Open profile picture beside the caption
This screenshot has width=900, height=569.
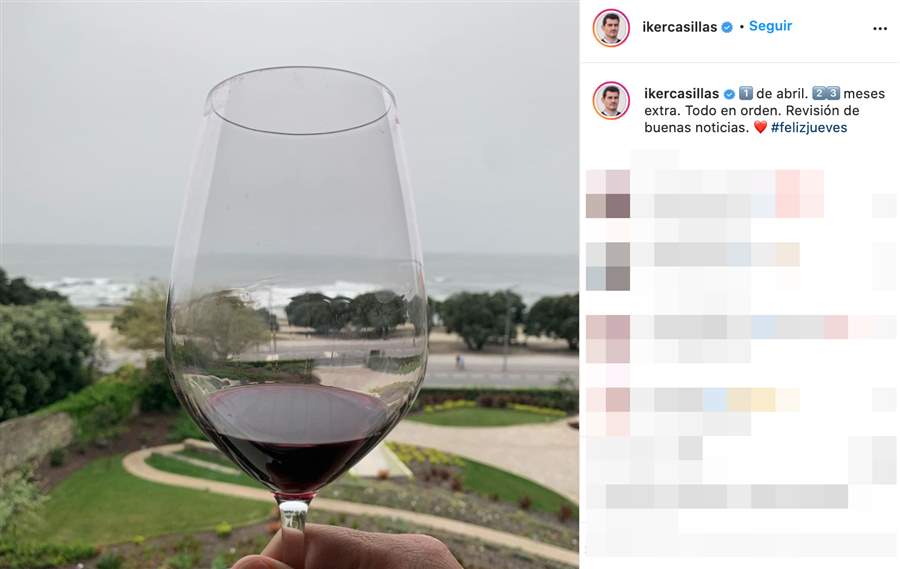[611, 100]
